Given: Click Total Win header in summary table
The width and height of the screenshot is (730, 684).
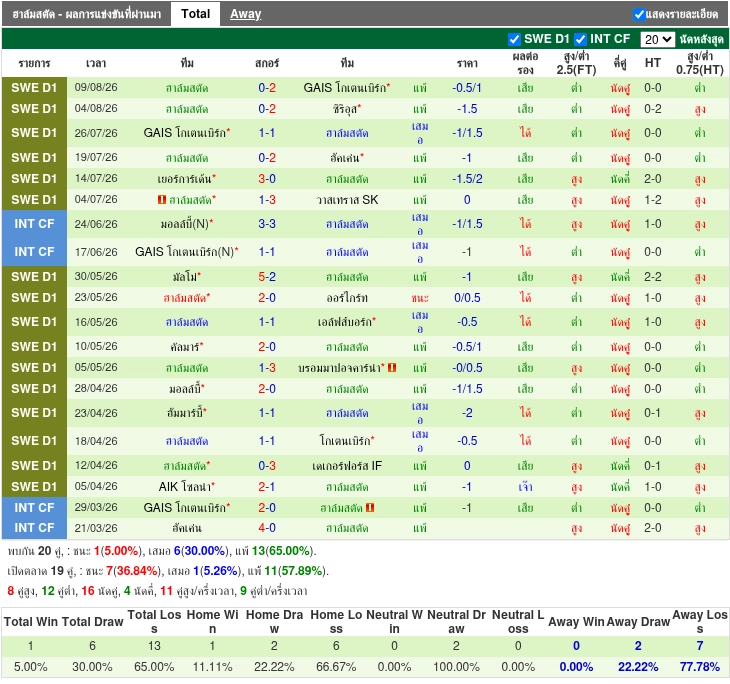Looking at the screenshot, I should click(x=31, y=622).
